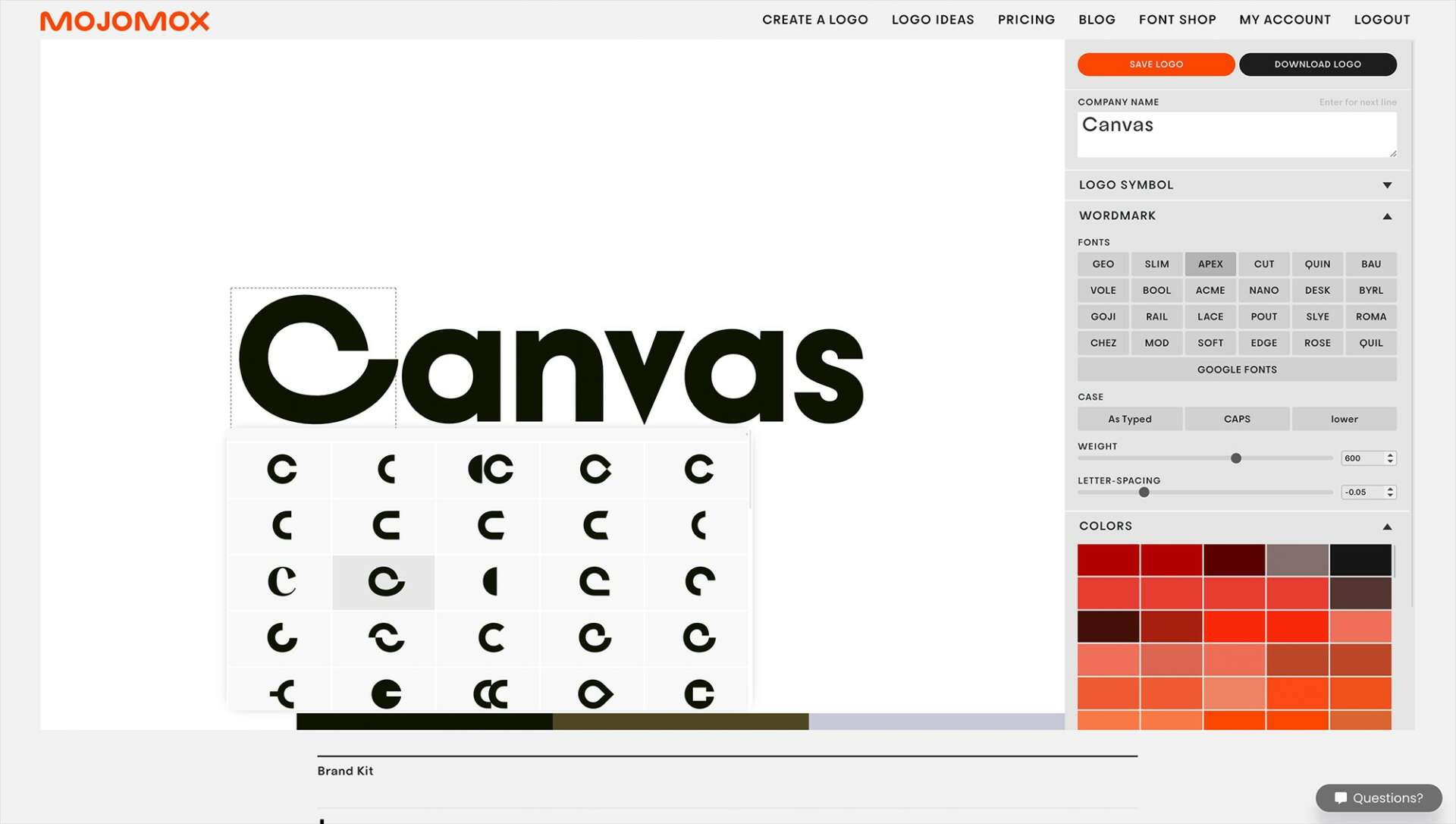Image resolution: width=1456 pixels, height=824 pixels.
Task: Choose the serif-style C glyph in third row
Action: click(x=281, y=582)
